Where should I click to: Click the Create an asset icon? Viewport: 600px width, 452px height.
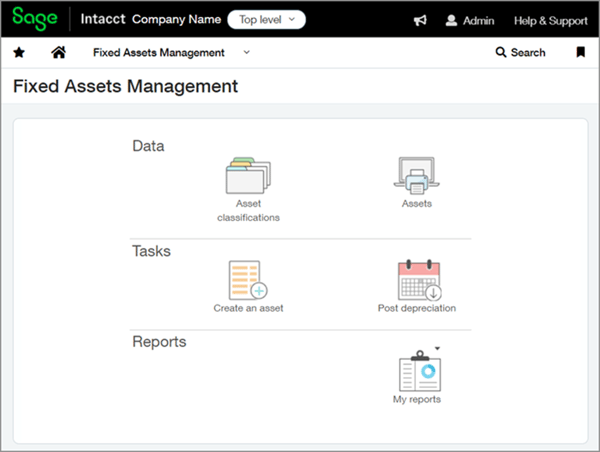pos(248,281)
